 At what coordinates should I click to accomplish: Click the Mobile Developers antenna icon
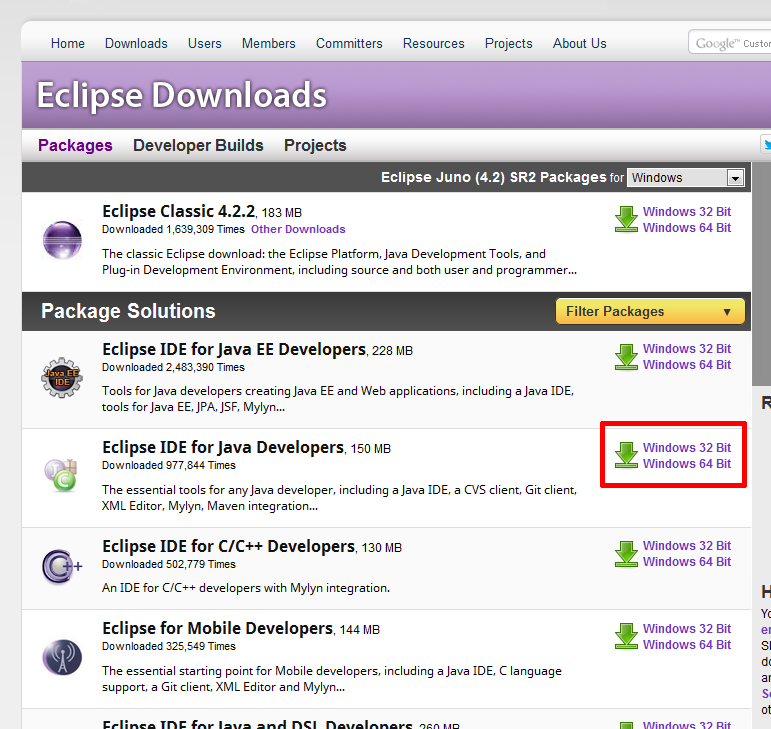(62, 657)
